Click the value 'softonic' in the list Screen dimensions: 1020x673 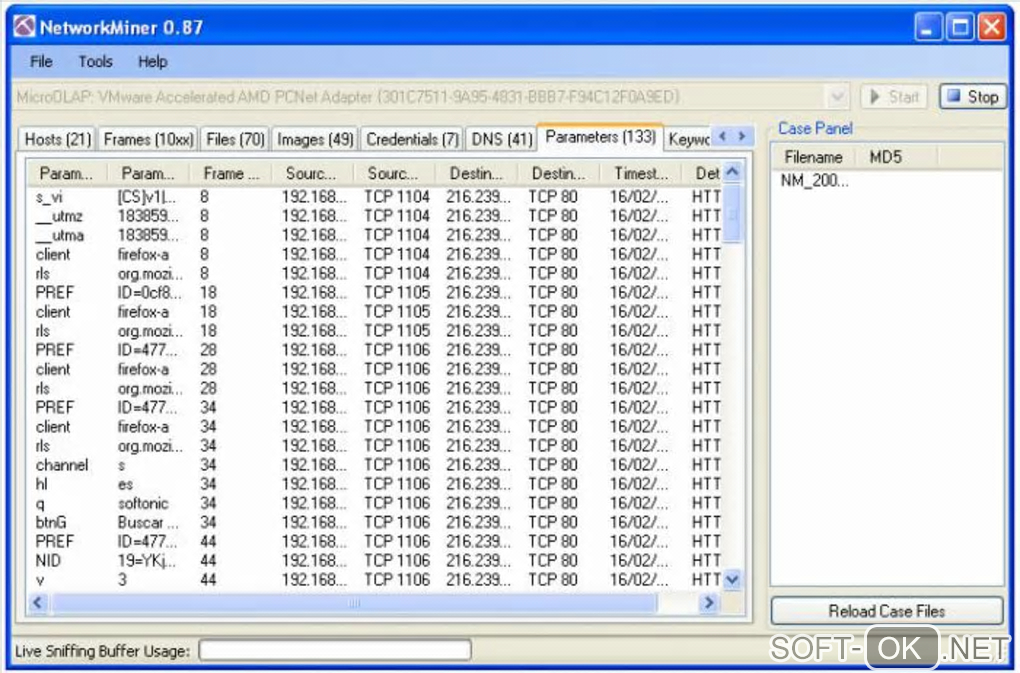(x=142, y=503)
